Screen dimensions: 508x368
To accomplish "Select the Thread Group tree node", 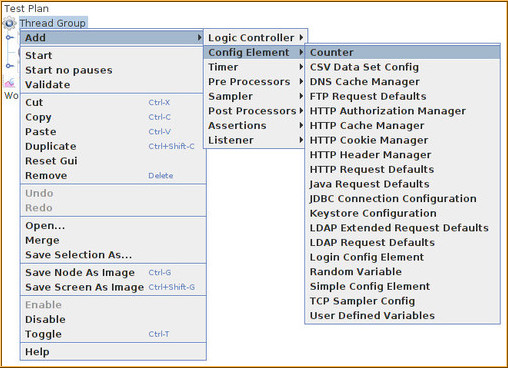I will (x=53, y=23).
